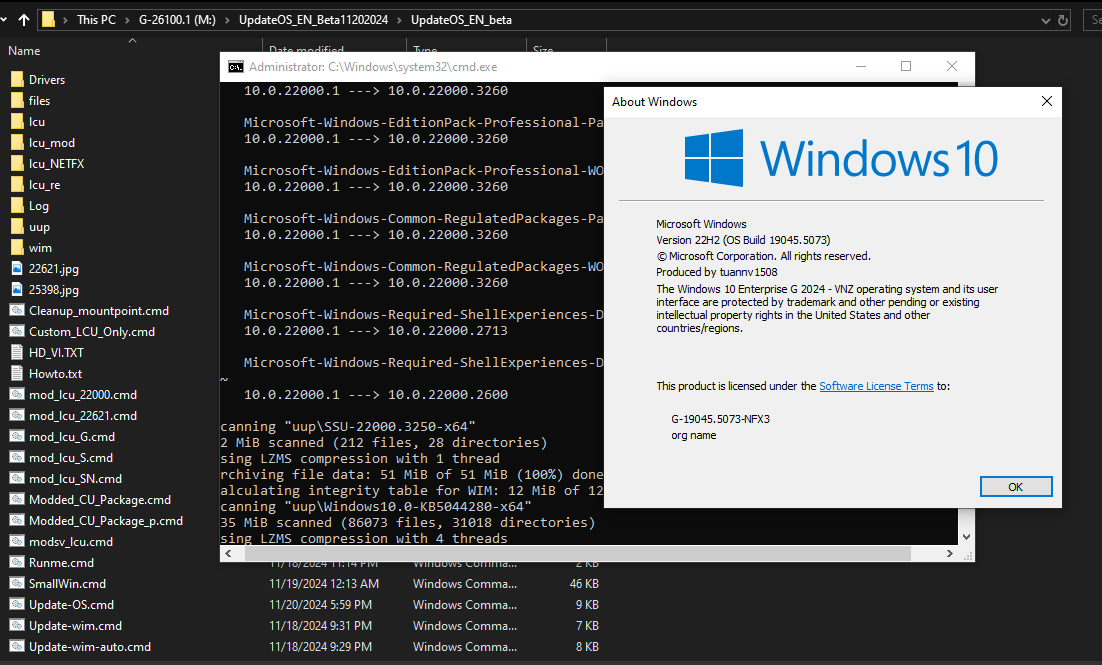
Task: Select the lcu_re folder icon
Action: 18,185
